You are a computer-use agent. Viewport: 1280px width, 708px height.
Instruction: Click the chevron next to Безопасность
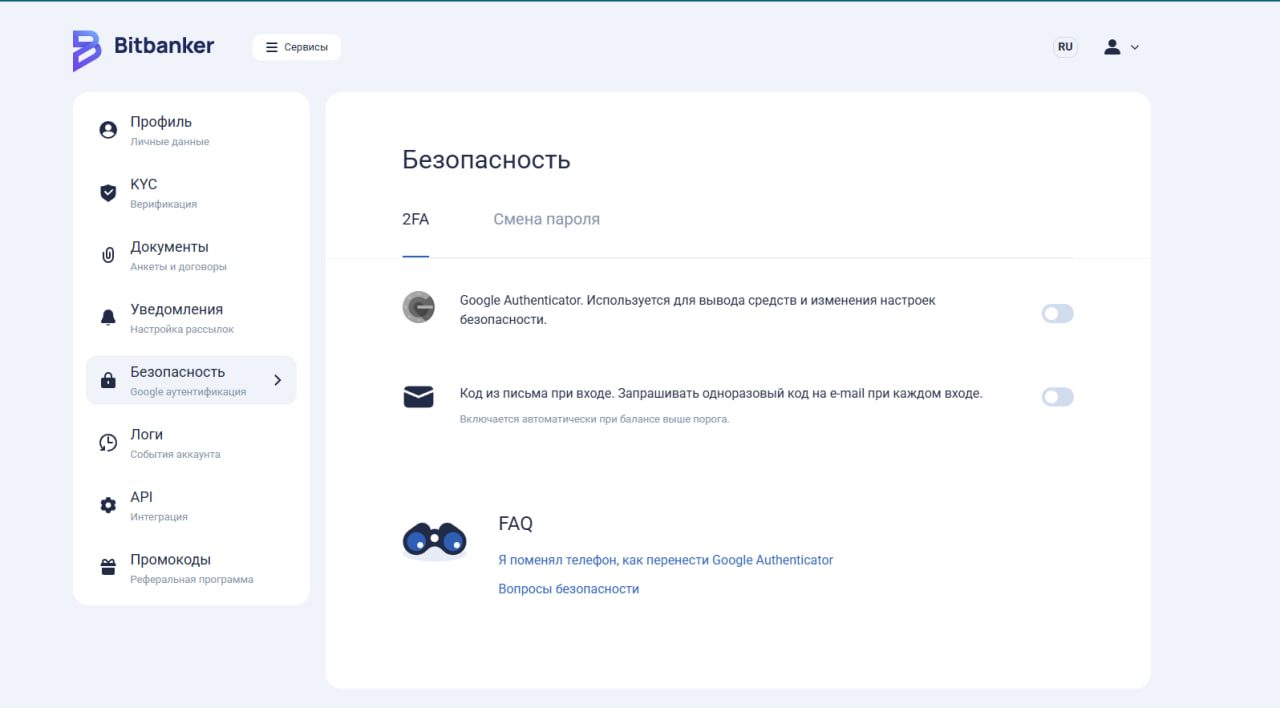click(x=278, y=380)
